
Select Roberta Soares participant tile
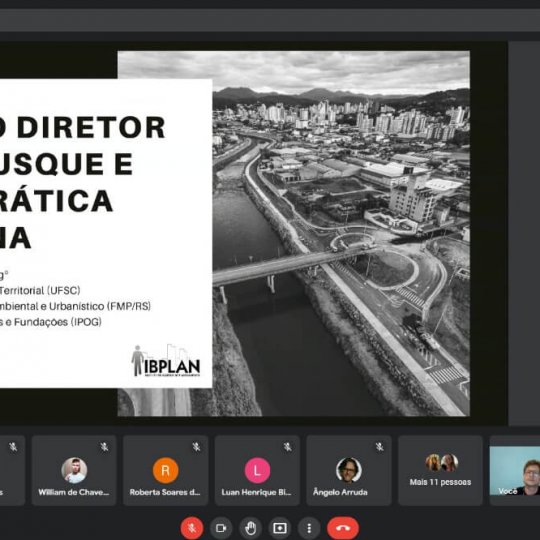pos(165,470)
